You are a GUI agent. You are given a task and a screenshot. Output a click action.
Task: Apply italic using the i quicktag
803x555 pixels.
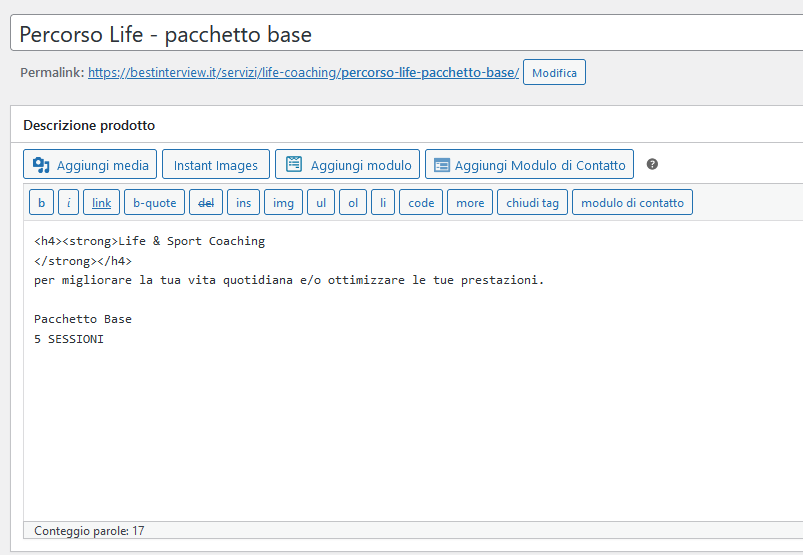tap(69, 203)
